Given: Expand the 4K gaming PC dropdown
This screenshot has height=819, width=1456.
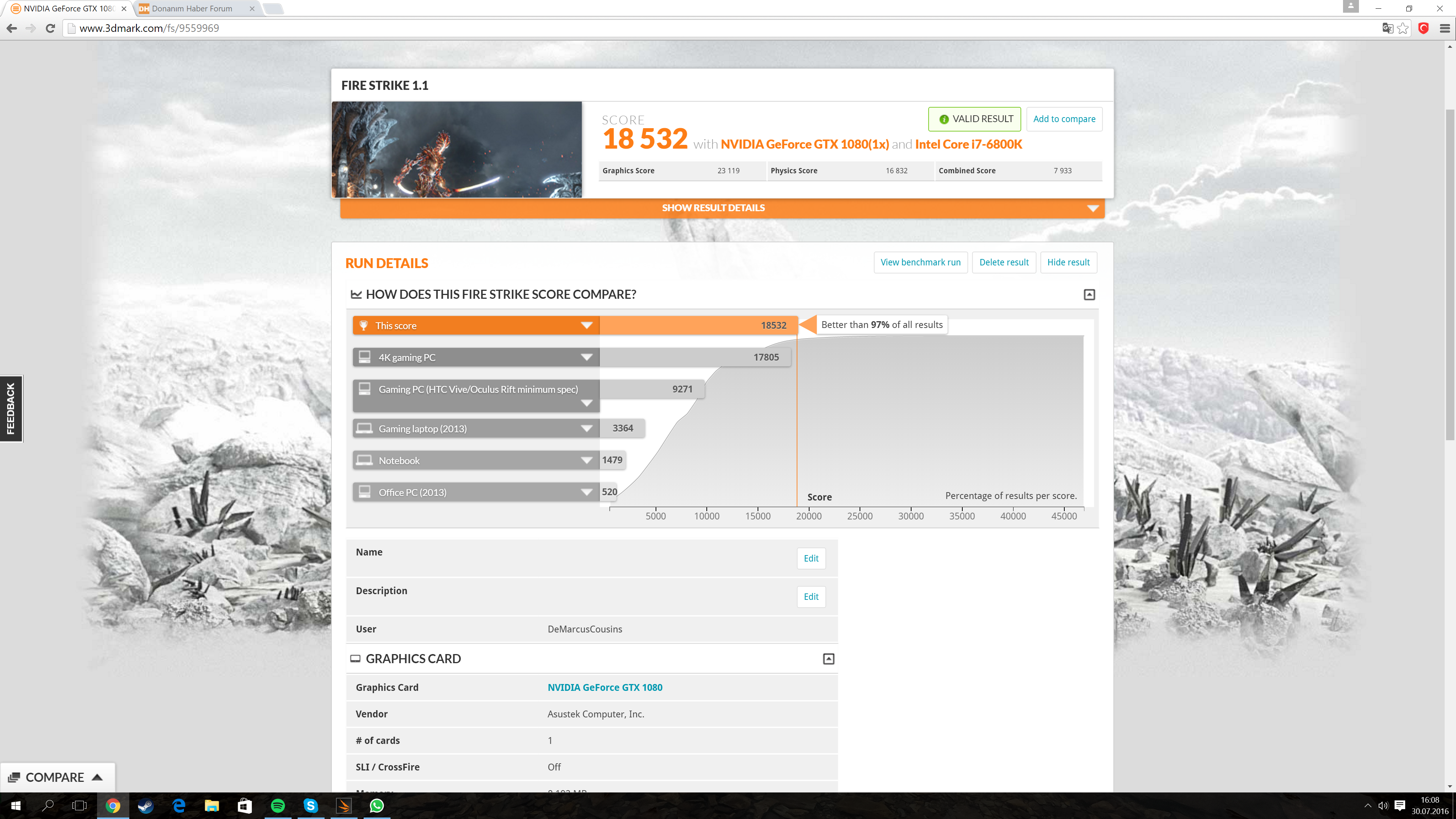Looking at the screenshot, I should click(587, 357).
